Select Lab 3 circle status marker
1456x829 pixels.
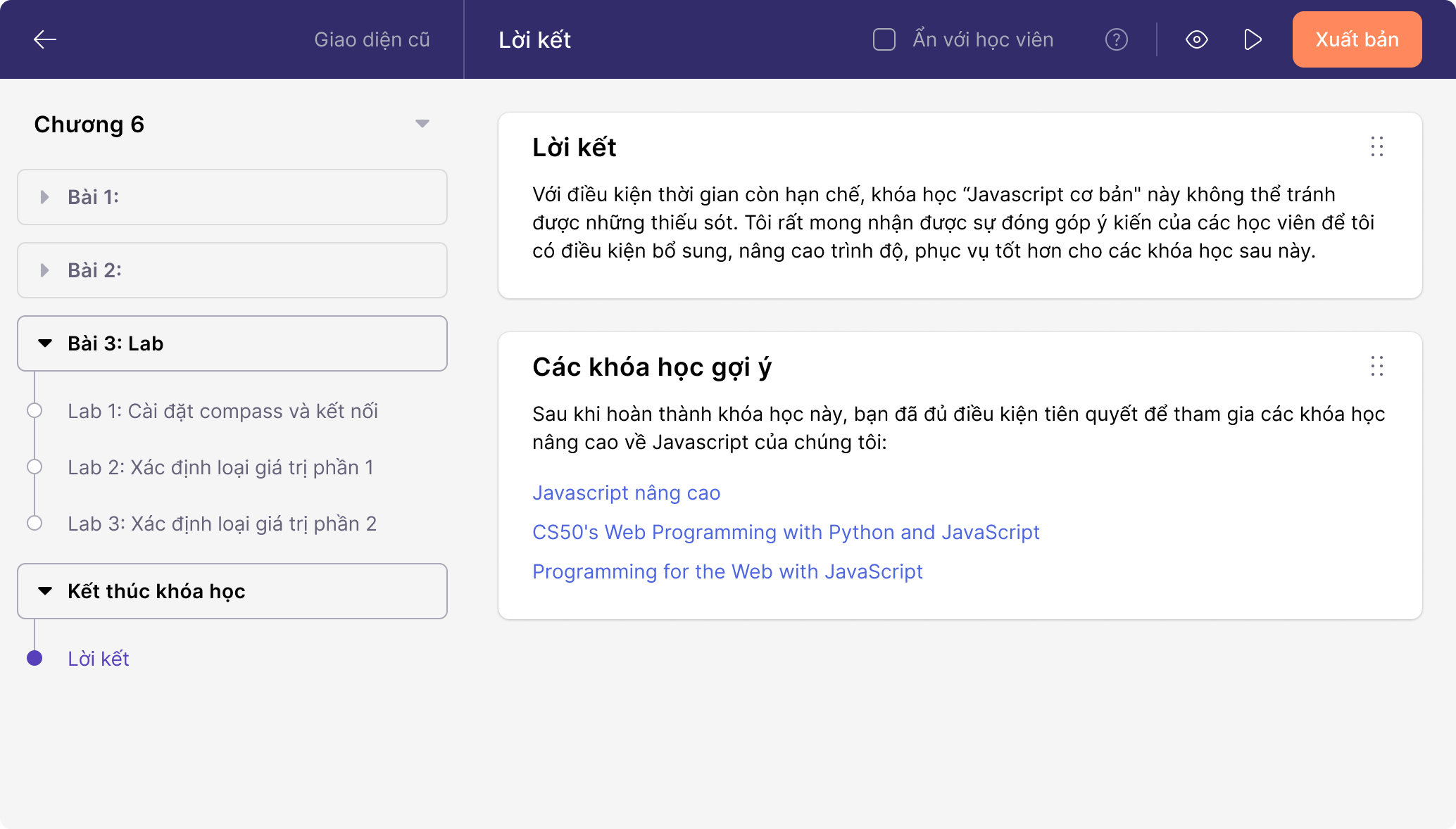point(34,524)
